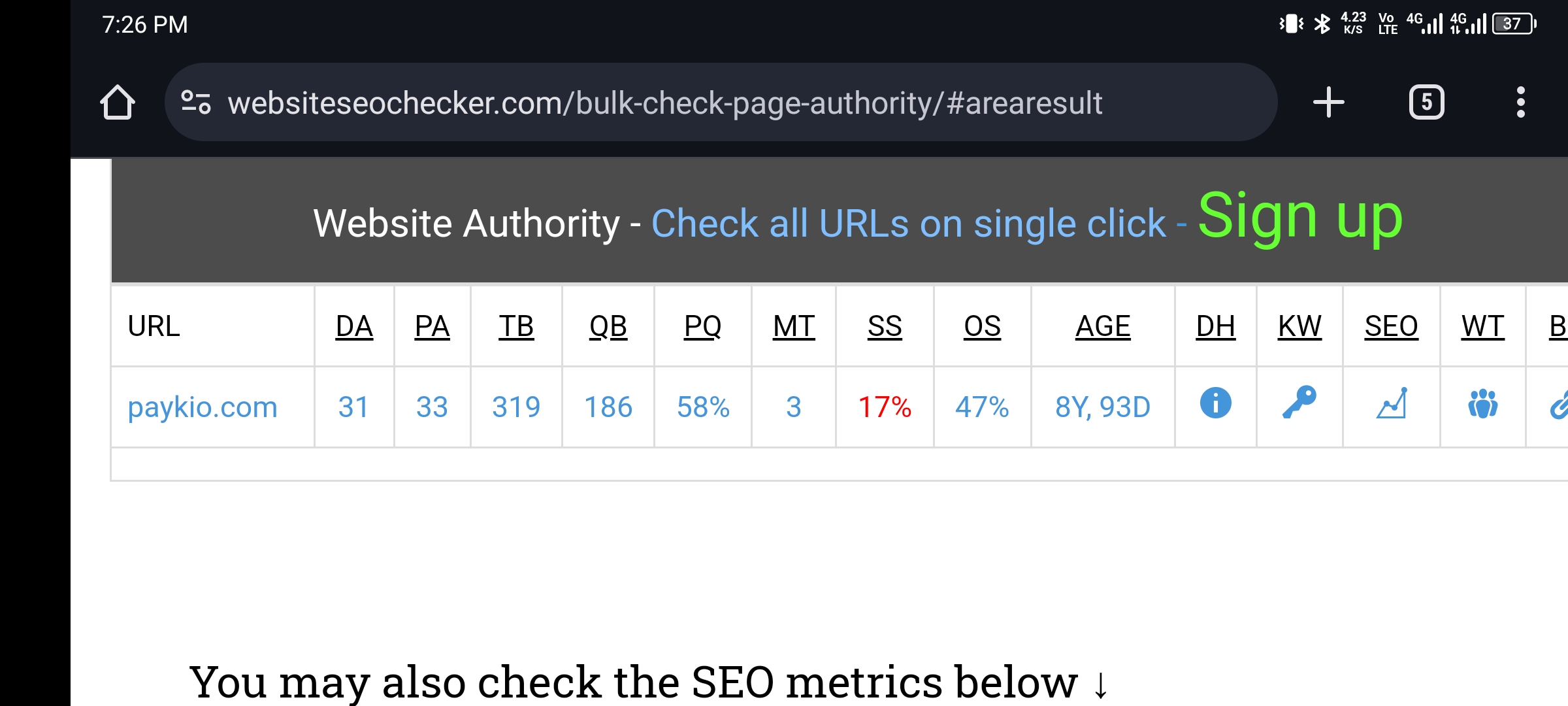This screenshot has height=706, width=1568.
Task: Open the tab switcher showing 5 tabs
Action: 1426,103
